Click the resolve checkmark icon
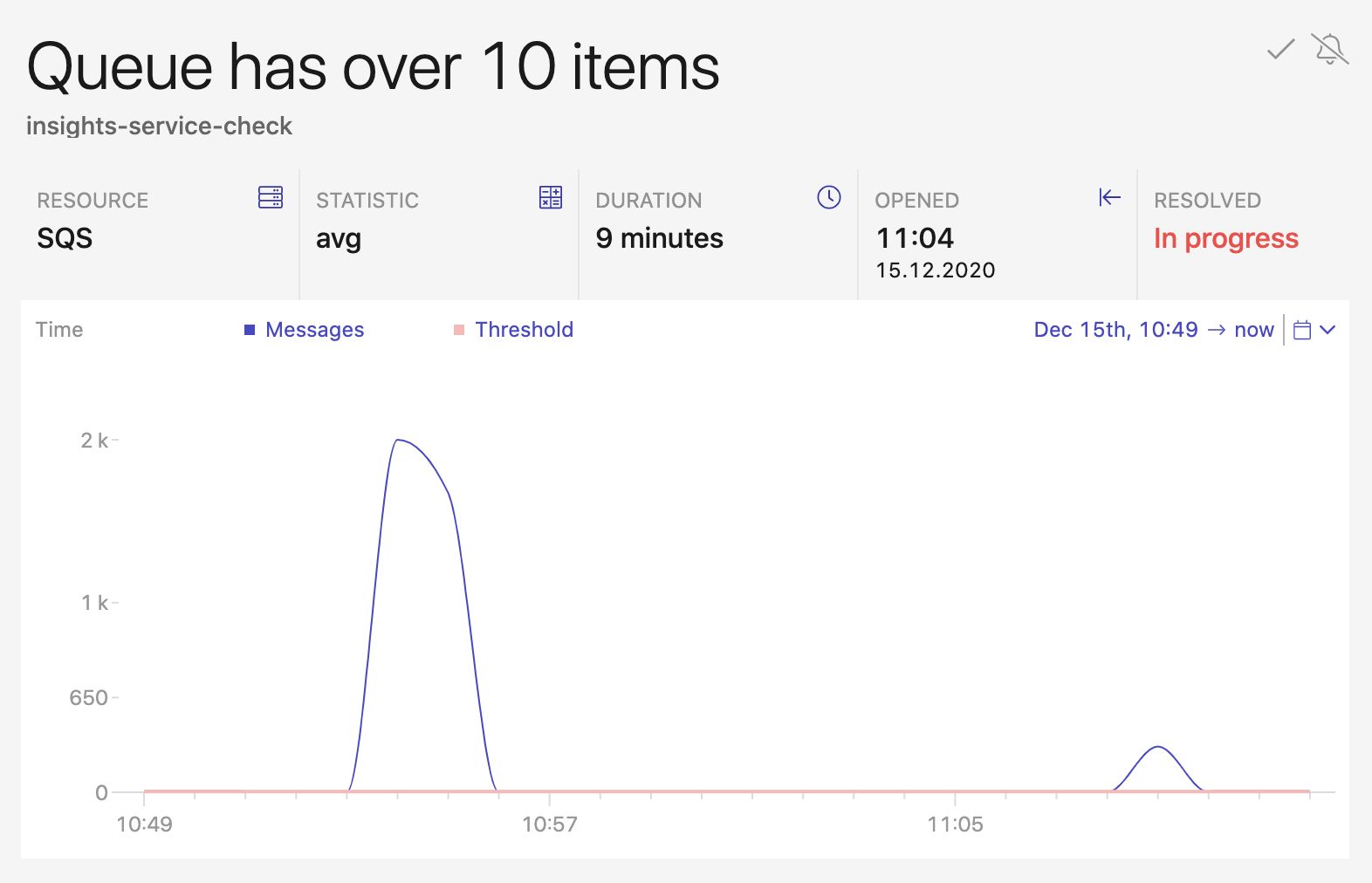This screenshot has width=1372, height=883. (x=1280, y=50)
